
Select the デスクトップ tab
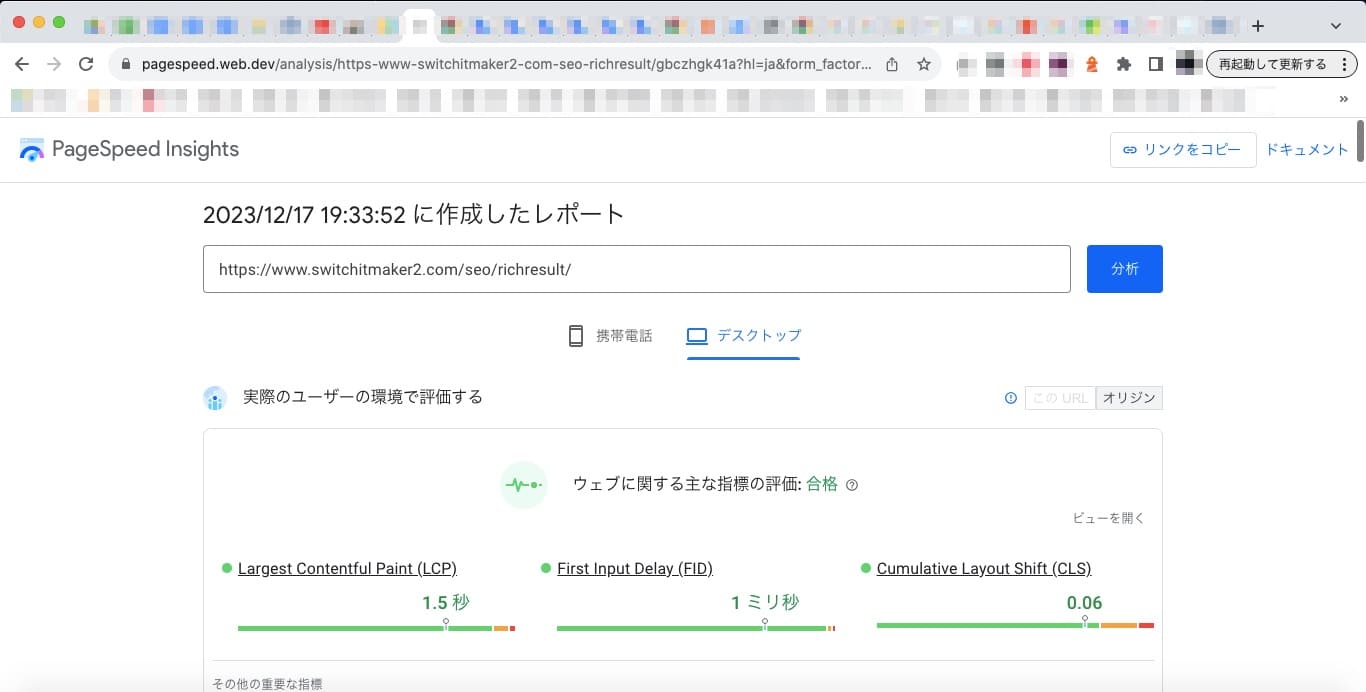pos(744,336)
